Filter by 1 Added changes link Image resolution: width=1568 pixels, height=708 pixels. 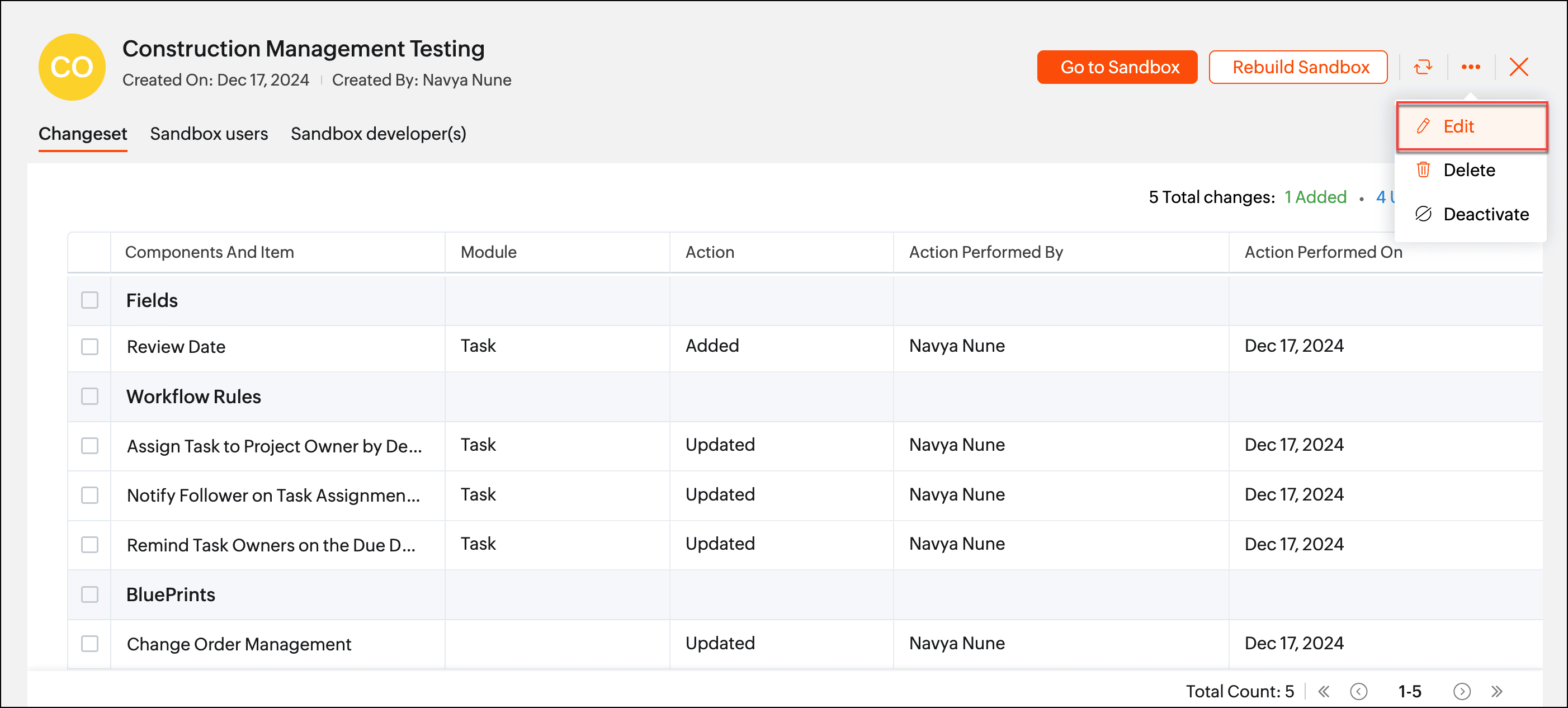coord(1315,197)
